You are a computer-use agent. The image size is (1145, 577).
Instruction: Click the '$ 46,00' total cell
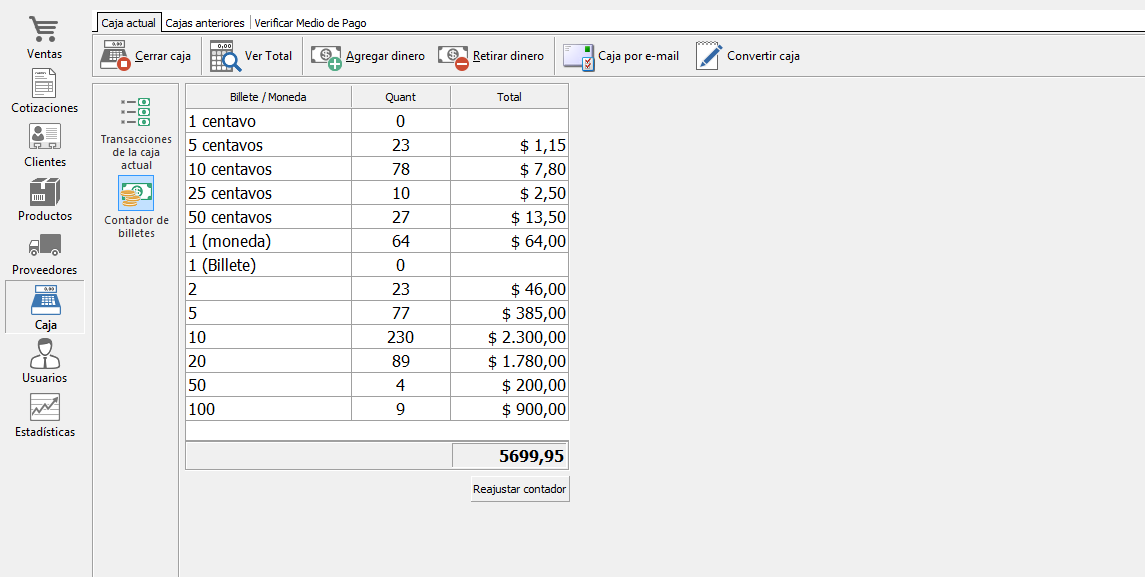click(509, 289)
